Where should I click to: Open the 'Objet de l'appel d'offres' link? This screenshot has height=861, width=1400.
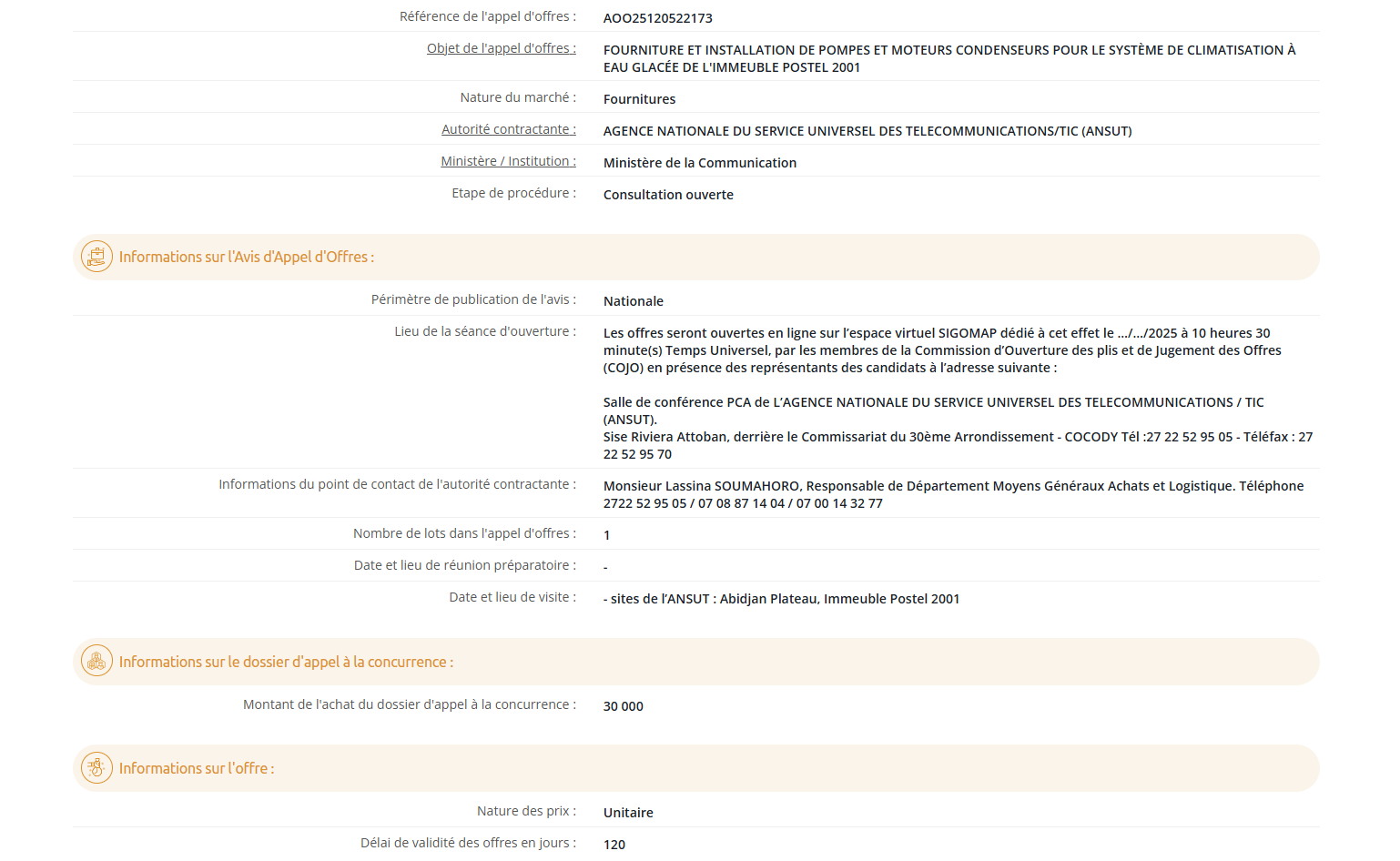(x=501, y=48)
